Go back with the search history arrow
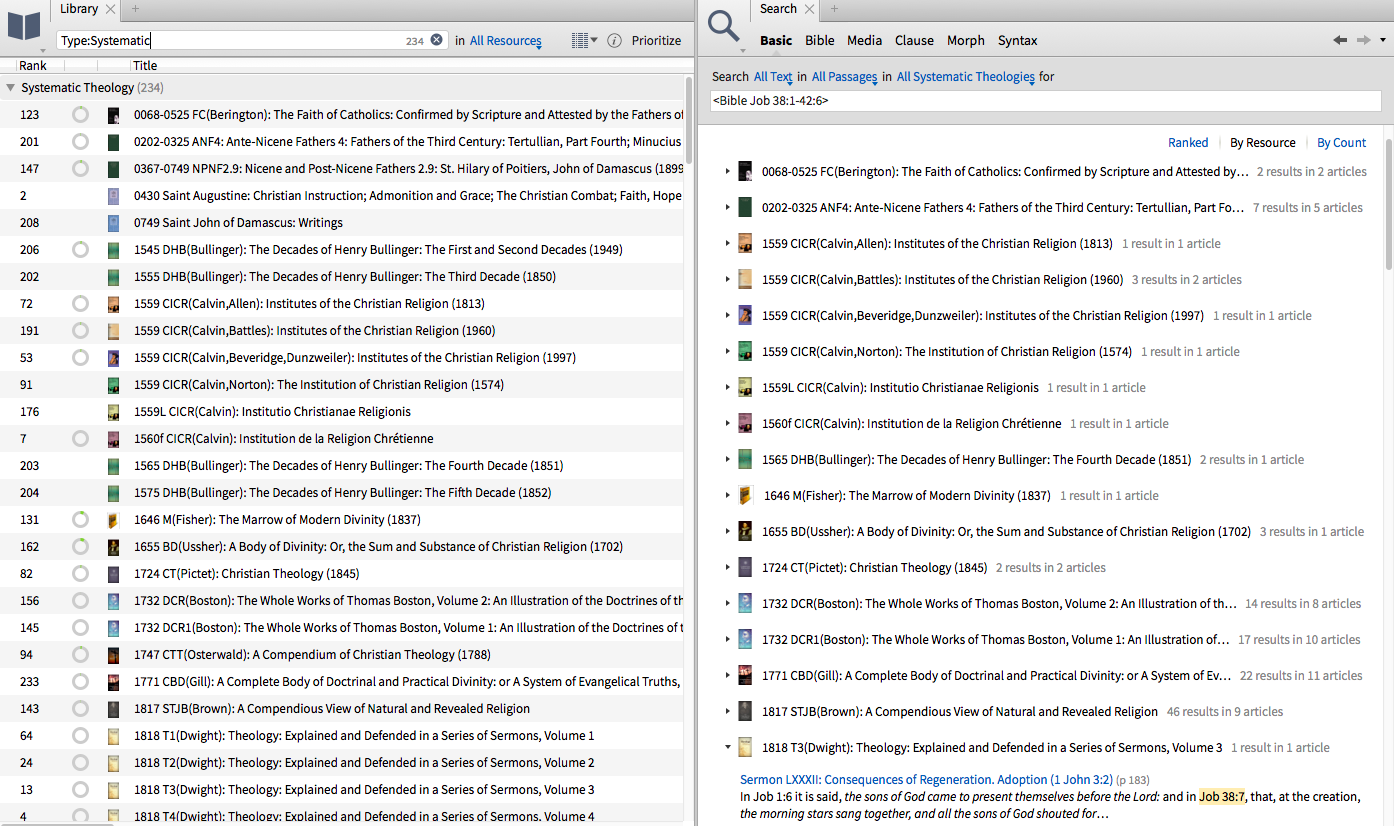Screen dimensions: 1394x826 coord(1340,40)
